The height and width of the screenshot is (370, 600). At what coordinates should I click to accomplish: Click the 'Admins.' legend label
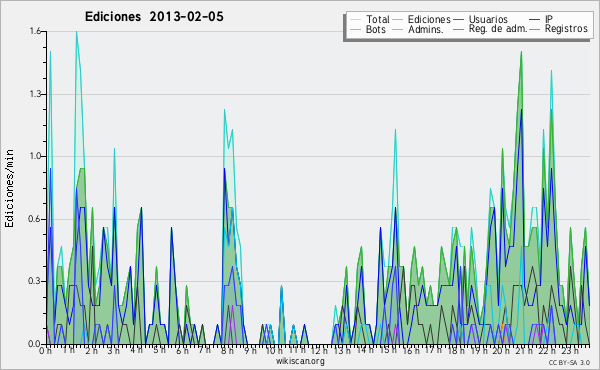426,29
